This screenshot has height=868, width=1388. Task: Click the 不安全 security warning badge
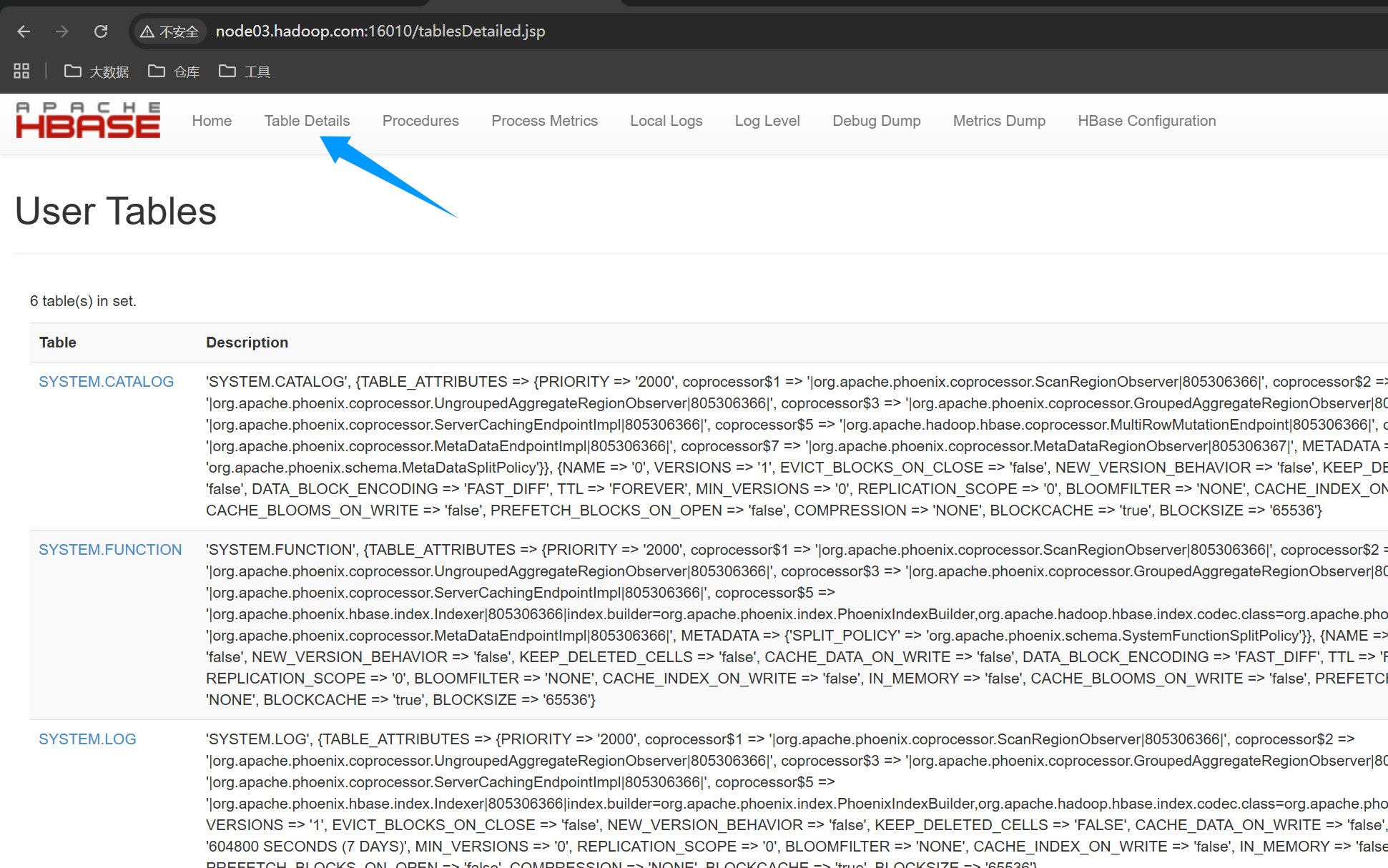tap(169, 31)
